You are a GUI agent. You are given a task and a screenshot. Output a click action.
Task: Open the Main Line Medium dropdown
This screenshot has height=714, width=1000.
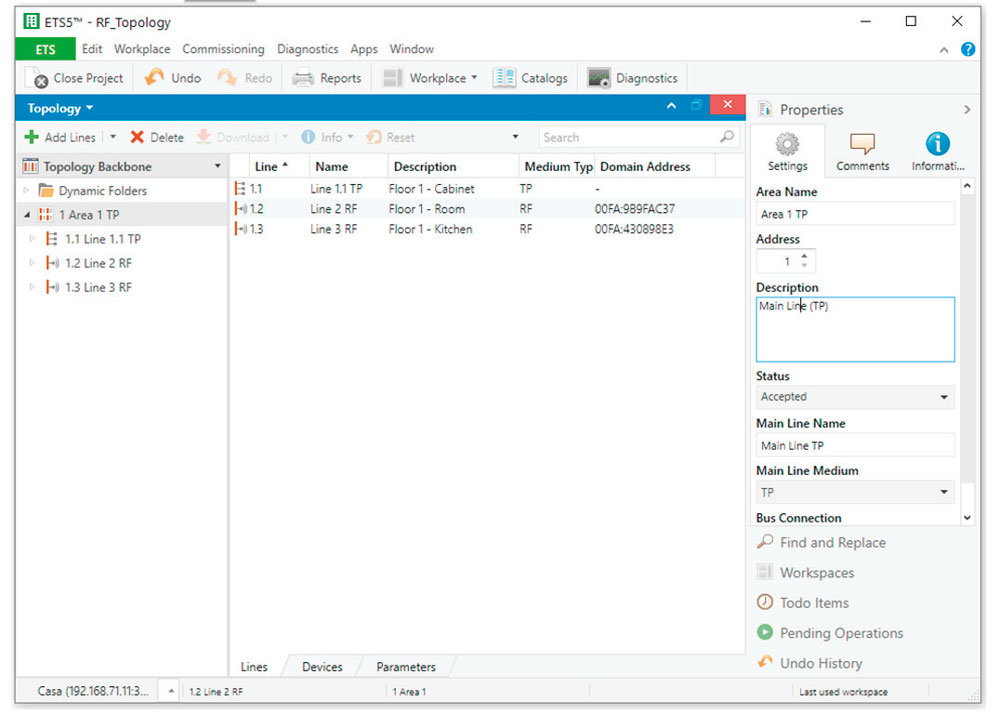click(x=943, y=492)
